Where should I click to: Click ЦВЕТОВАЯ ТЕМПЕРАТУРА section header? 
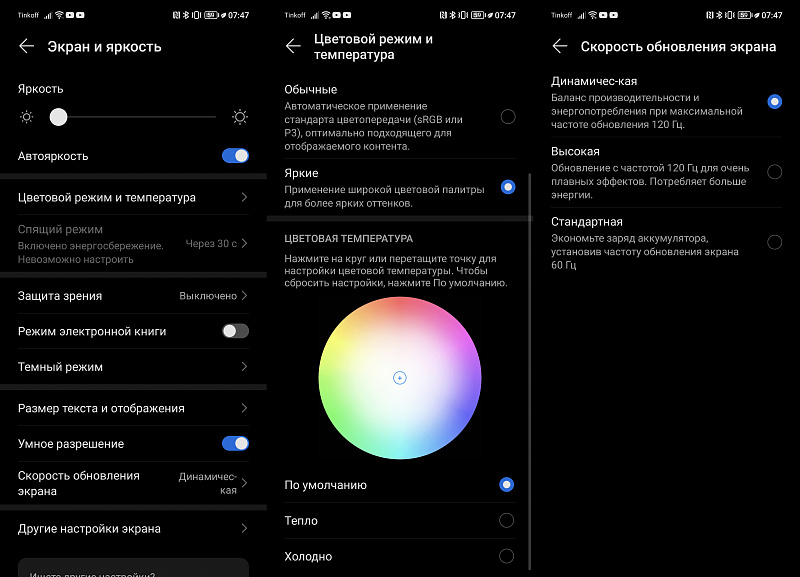(348, 239)
